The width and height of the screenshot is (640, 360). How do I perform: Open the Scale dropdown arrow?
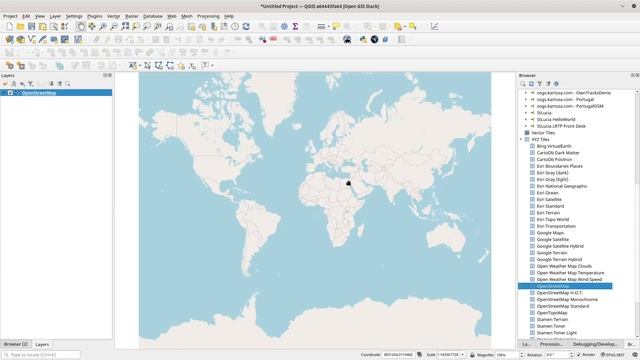pyautogui.click(x=462, y=355)
